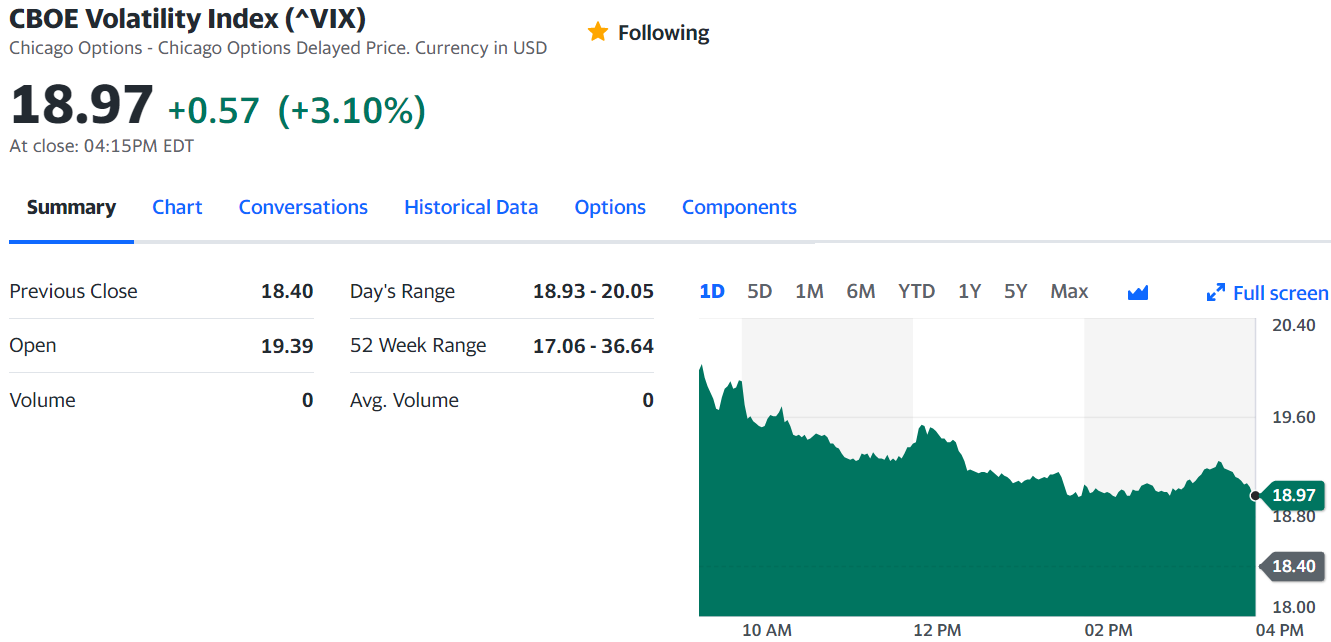Click the 52 Week Range value 17.06 - 36.64
The image size is (1331, 642).
[593, 346]
